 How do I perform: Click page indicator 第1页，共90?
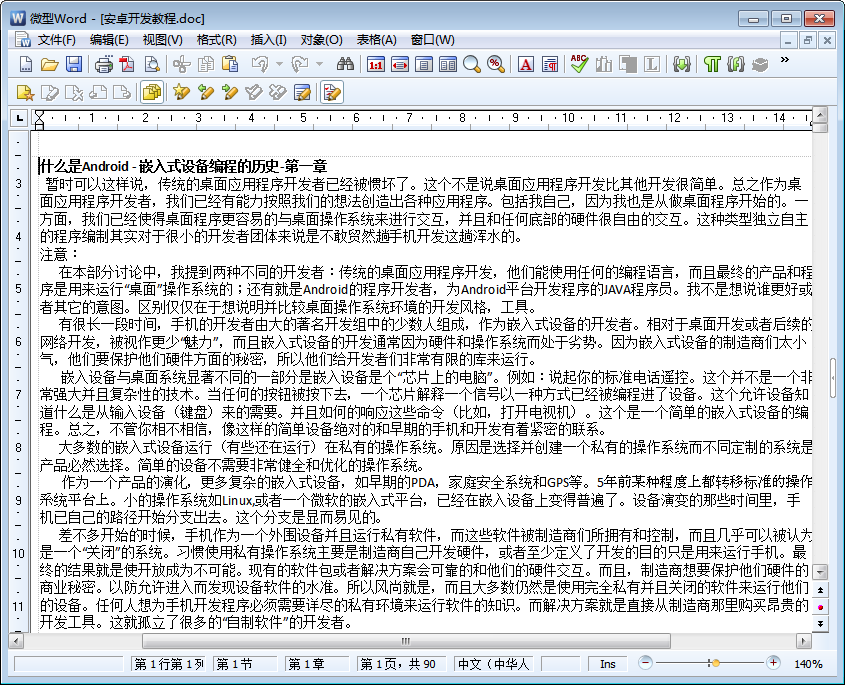tap(401, 664)
